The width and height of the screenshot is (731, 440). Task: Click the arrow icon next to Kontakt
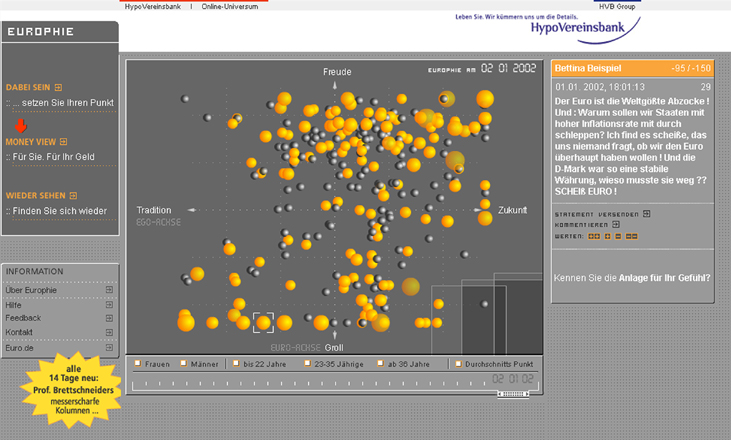[x=109, y=332]
